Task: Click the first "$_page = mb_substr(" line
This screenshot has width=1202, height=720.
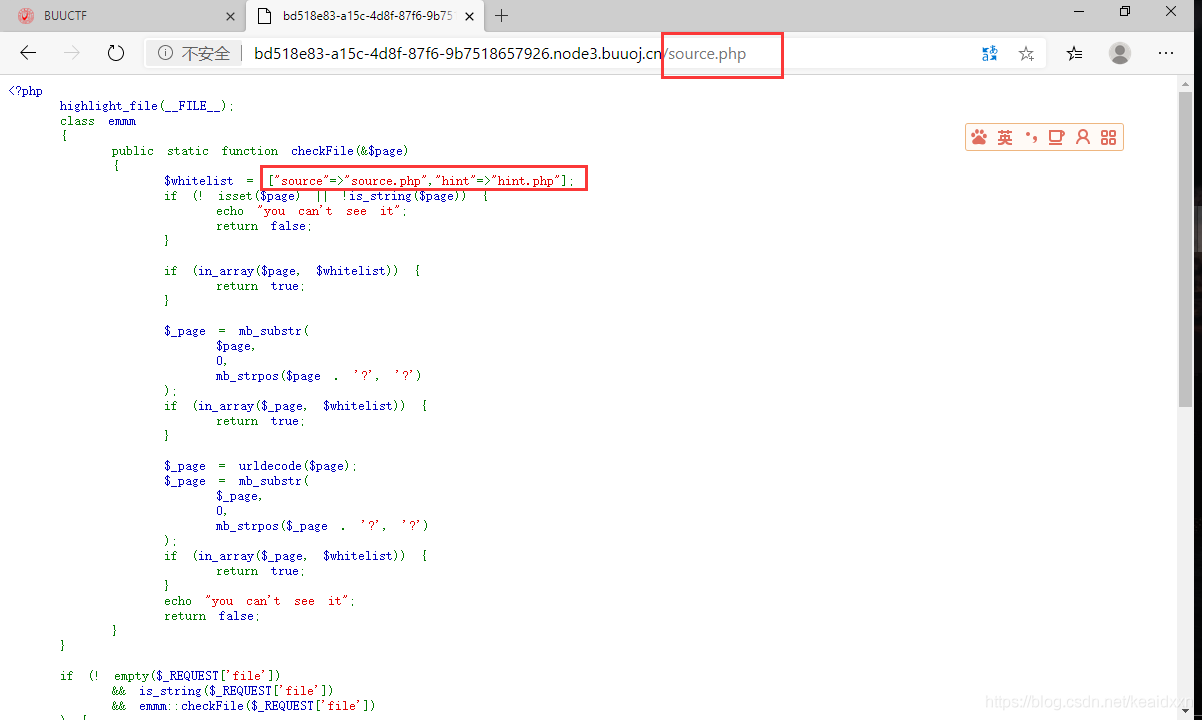Action: coord(237,331)
